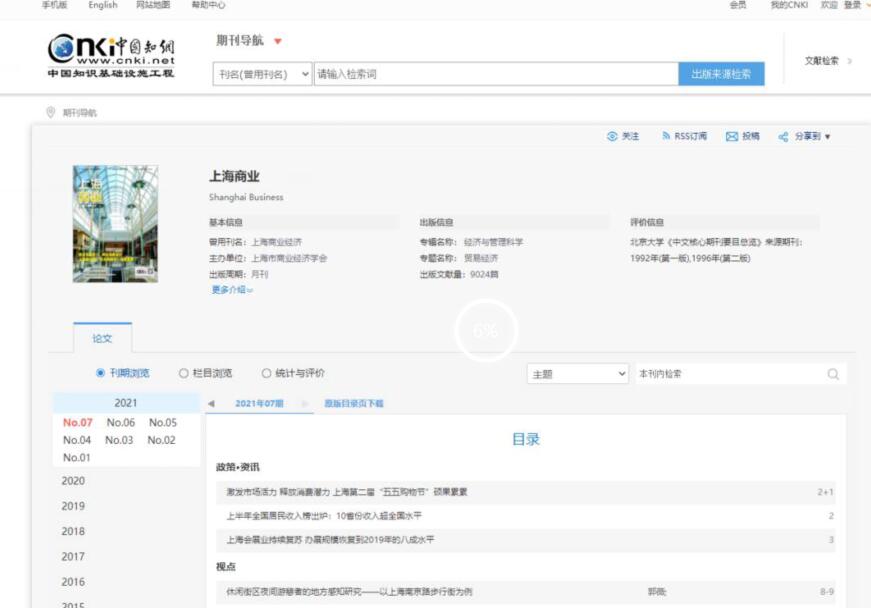Select issue No.07 of 2021
The height and width of the screenshot is (608, 871).
click(x=78, y=423)
